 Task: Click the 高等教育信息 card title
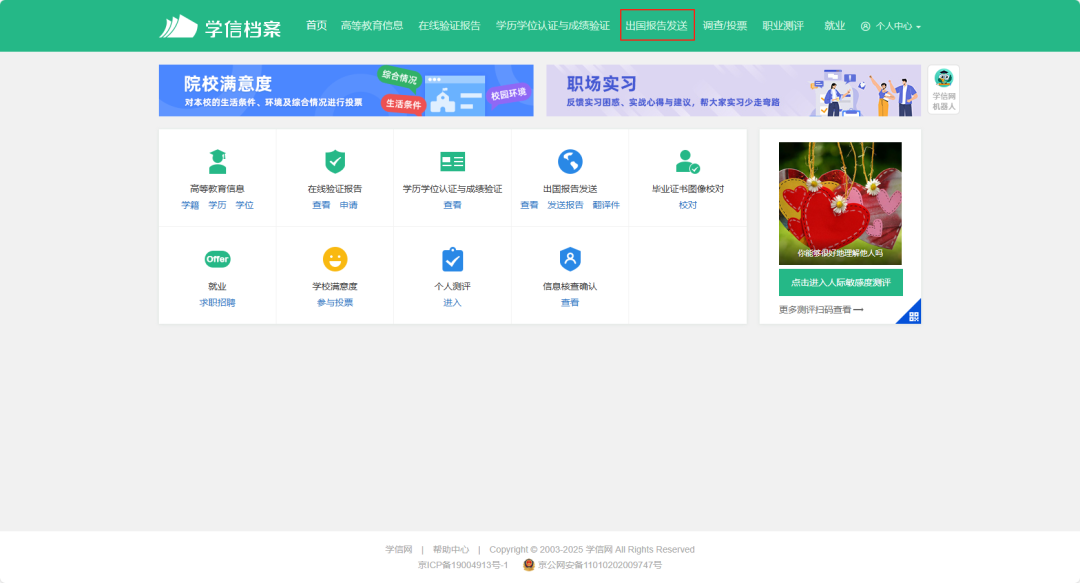click(218, 189)
